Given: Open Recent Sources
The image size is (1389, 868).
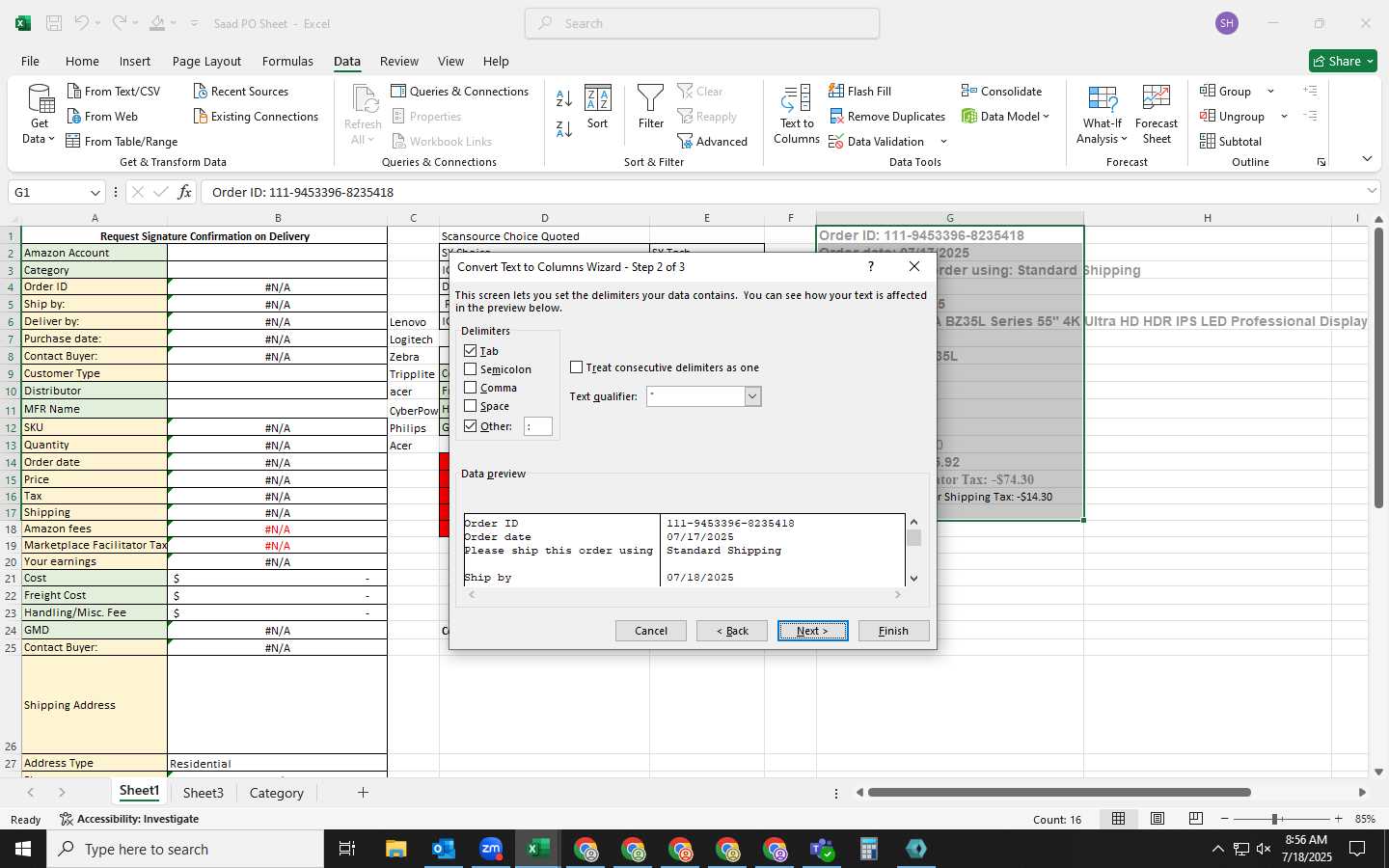Looking at the screenshot, I should tap(240, 91).
